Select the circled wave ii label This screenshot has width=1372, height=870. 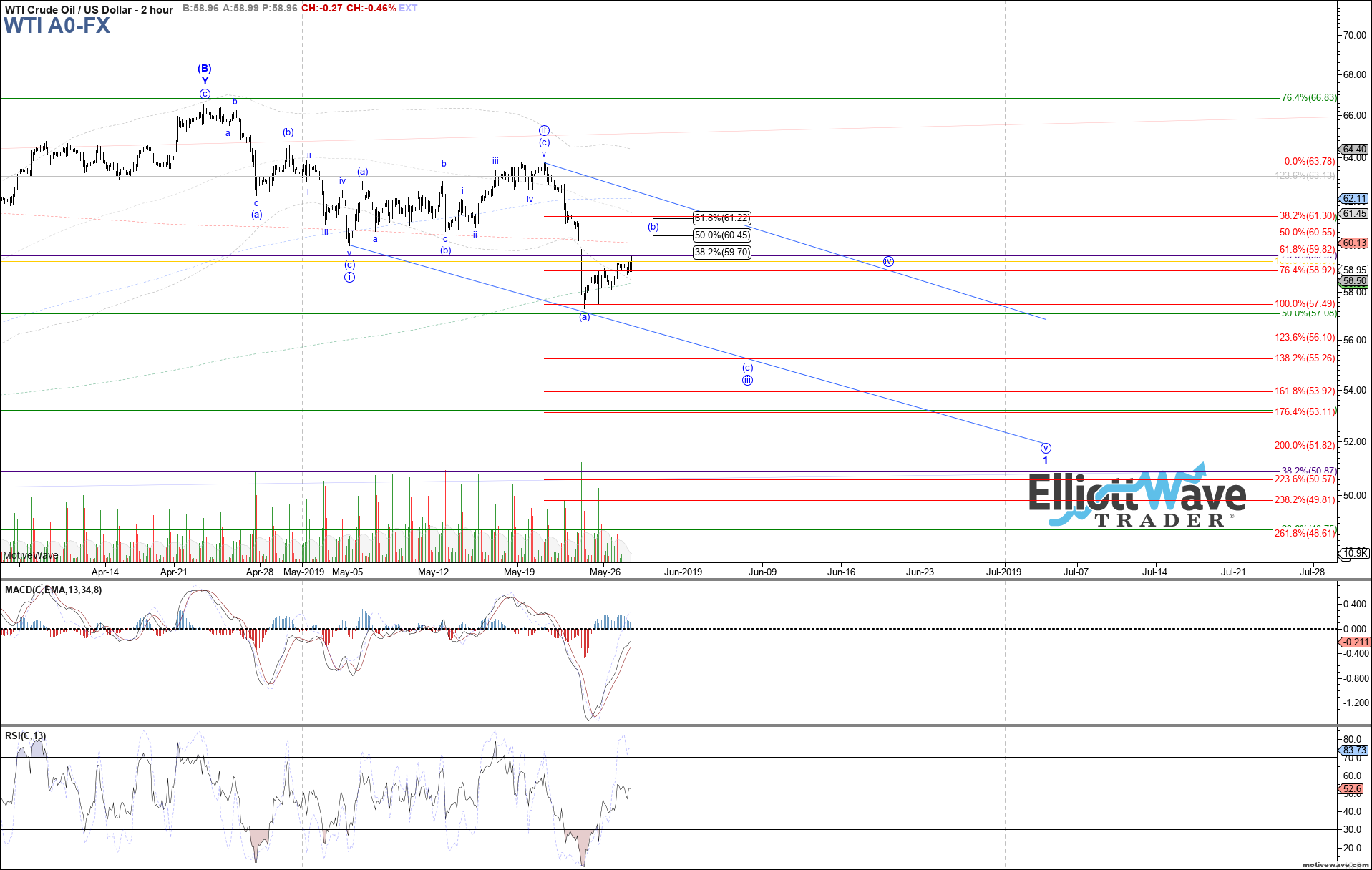544,130
